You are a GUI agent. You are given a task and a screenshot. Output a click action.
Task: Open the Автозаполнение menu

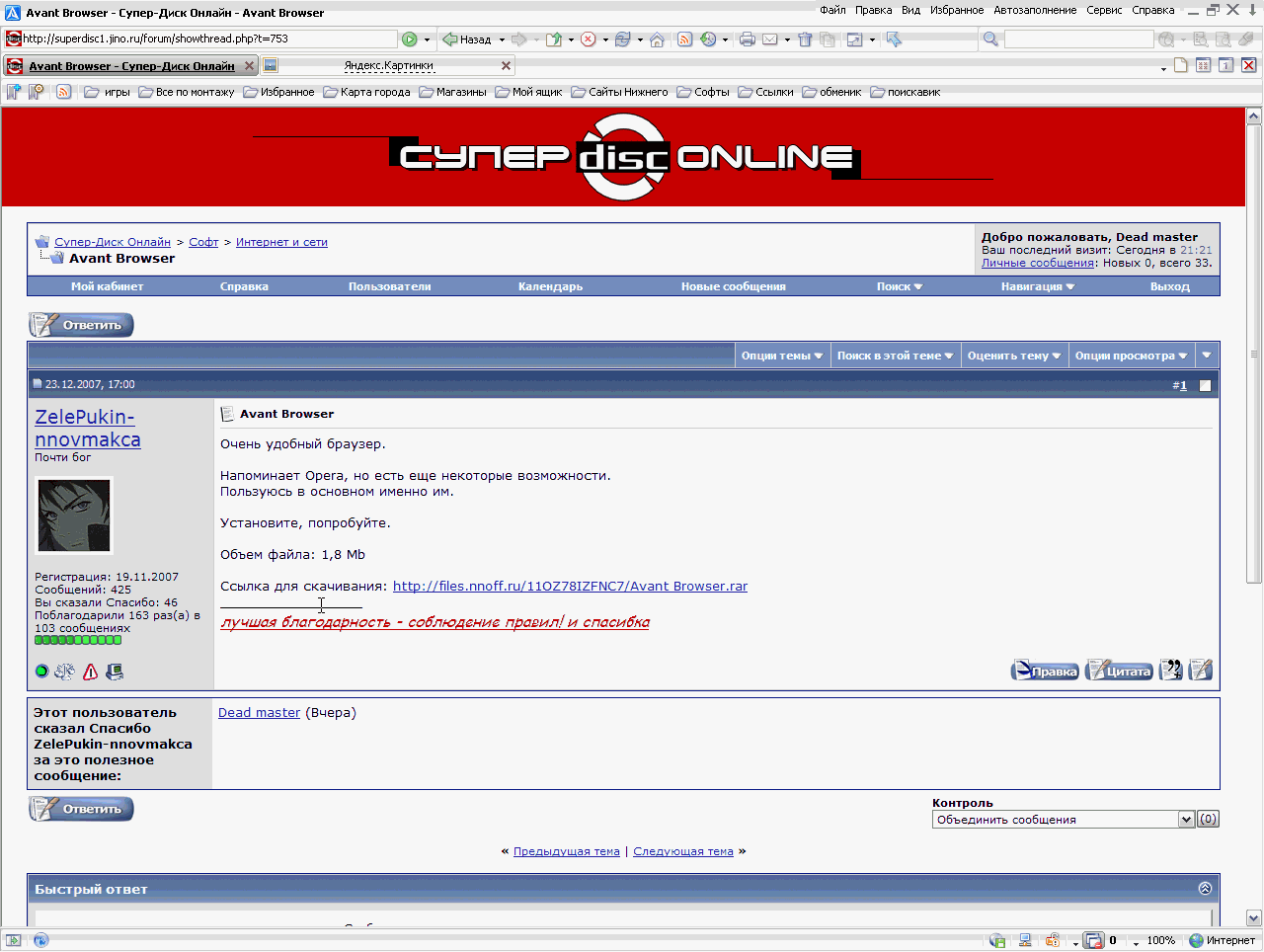coord(1035,10)
